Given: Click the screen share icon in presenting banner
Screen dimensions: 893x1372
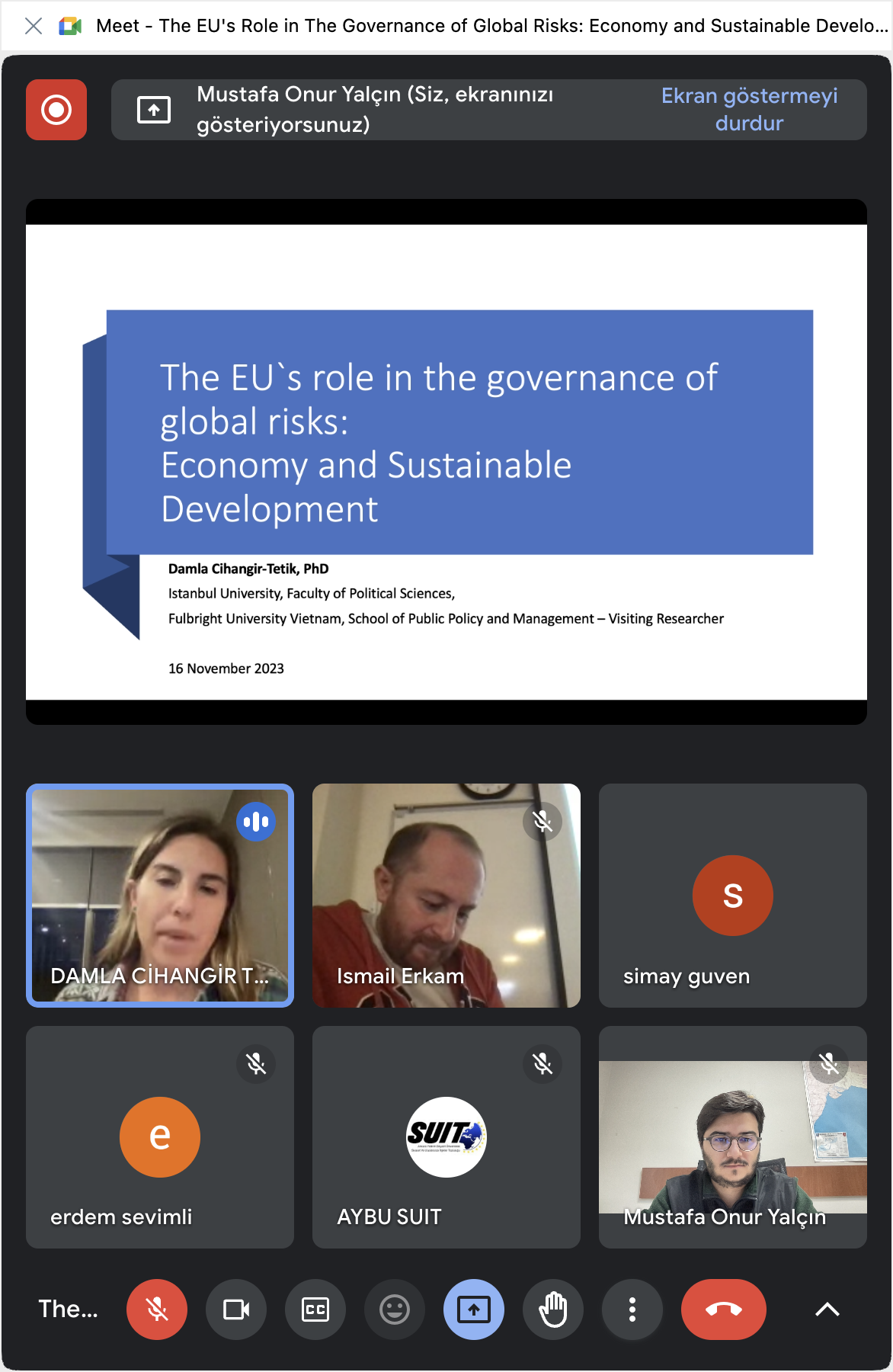Looking at the screenshot, I should coord(153,110).
